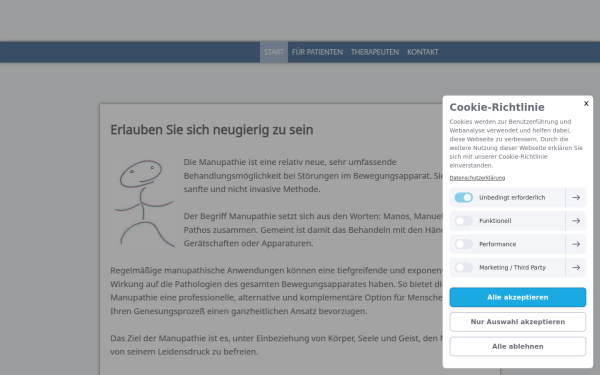Enable the Performance cookies switch
This screenshot has height=375, width=600.
pyautogui.click(x=463, y=244)
